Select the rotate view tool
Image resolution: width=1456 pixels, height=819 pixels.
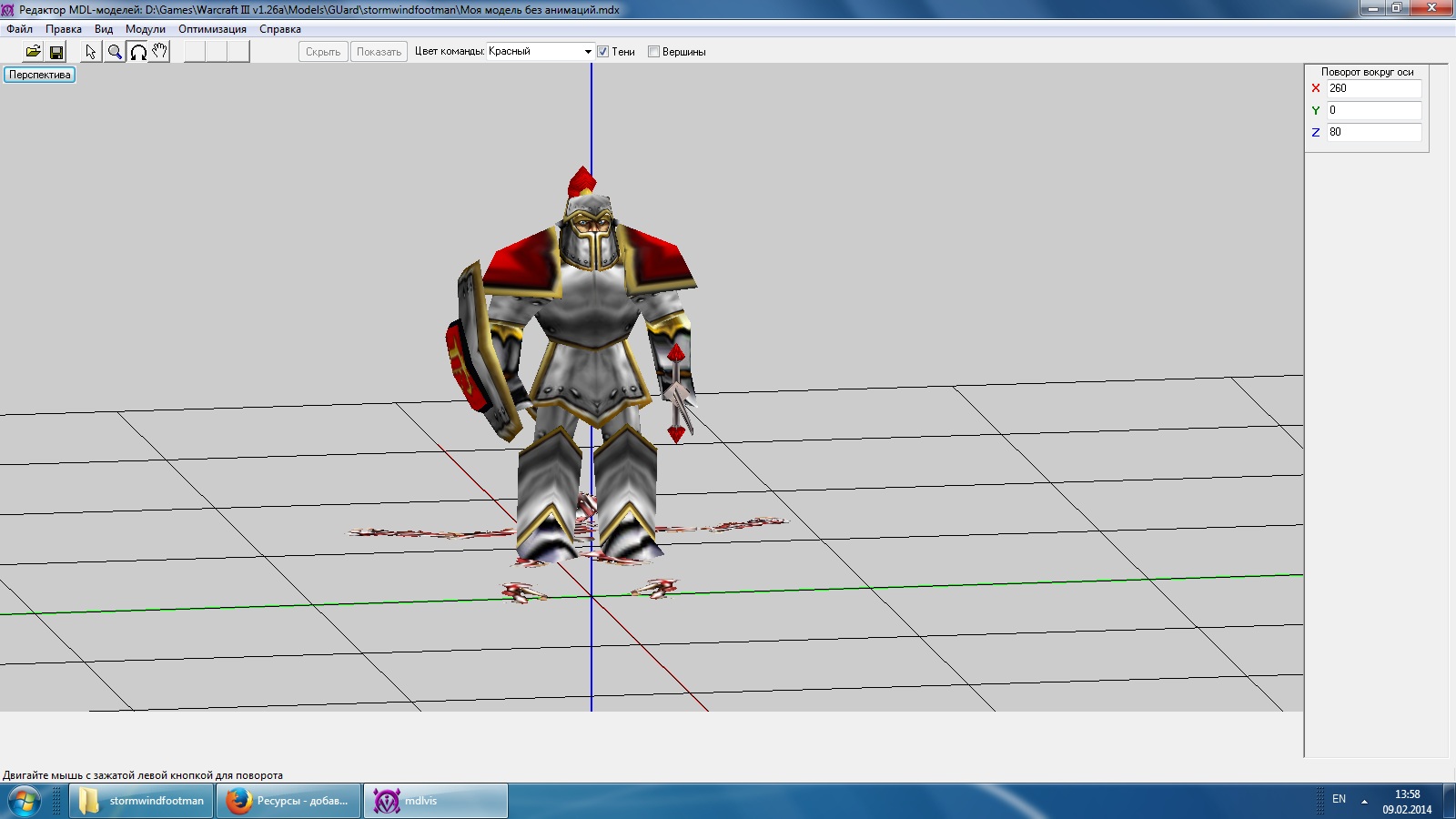(138, 52)
